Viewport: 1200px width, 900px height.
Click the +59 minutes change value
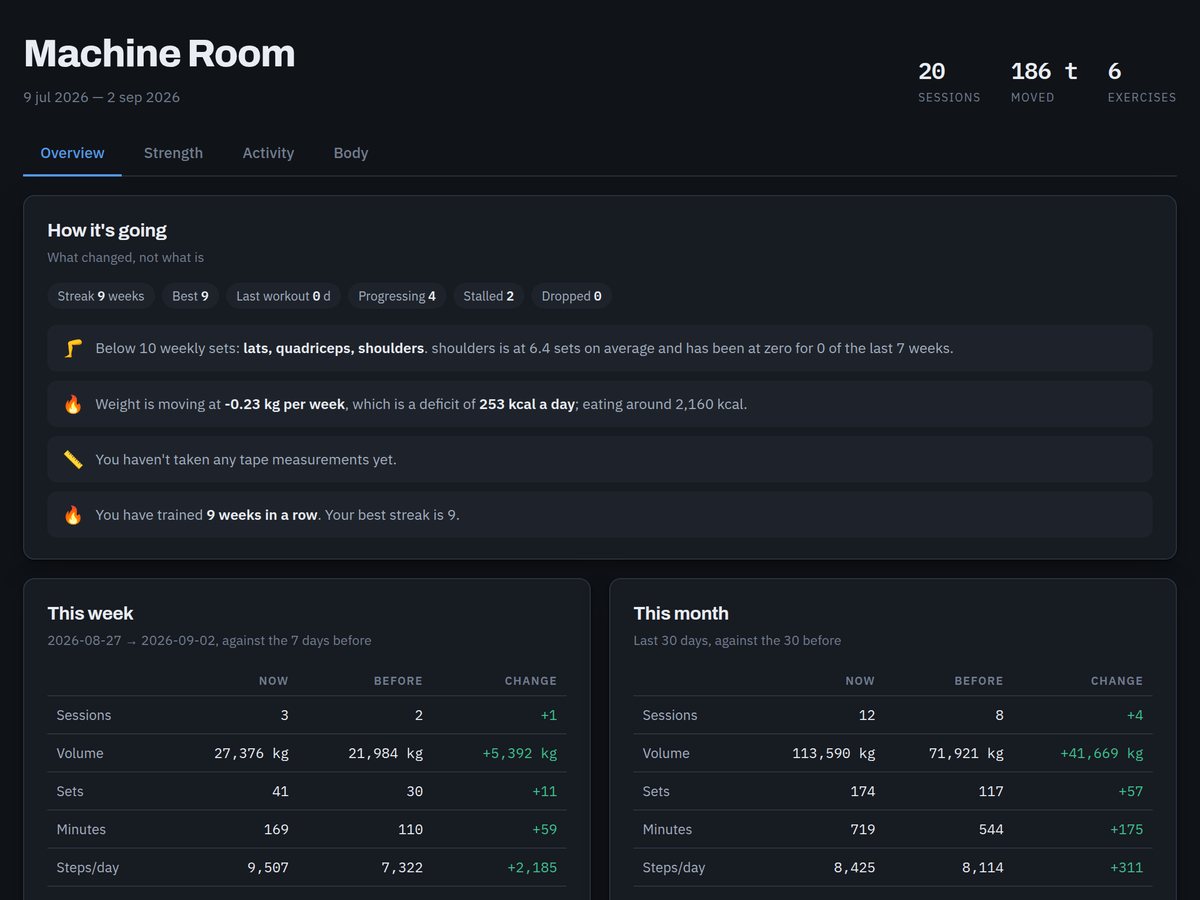click(x=544, y=829)
